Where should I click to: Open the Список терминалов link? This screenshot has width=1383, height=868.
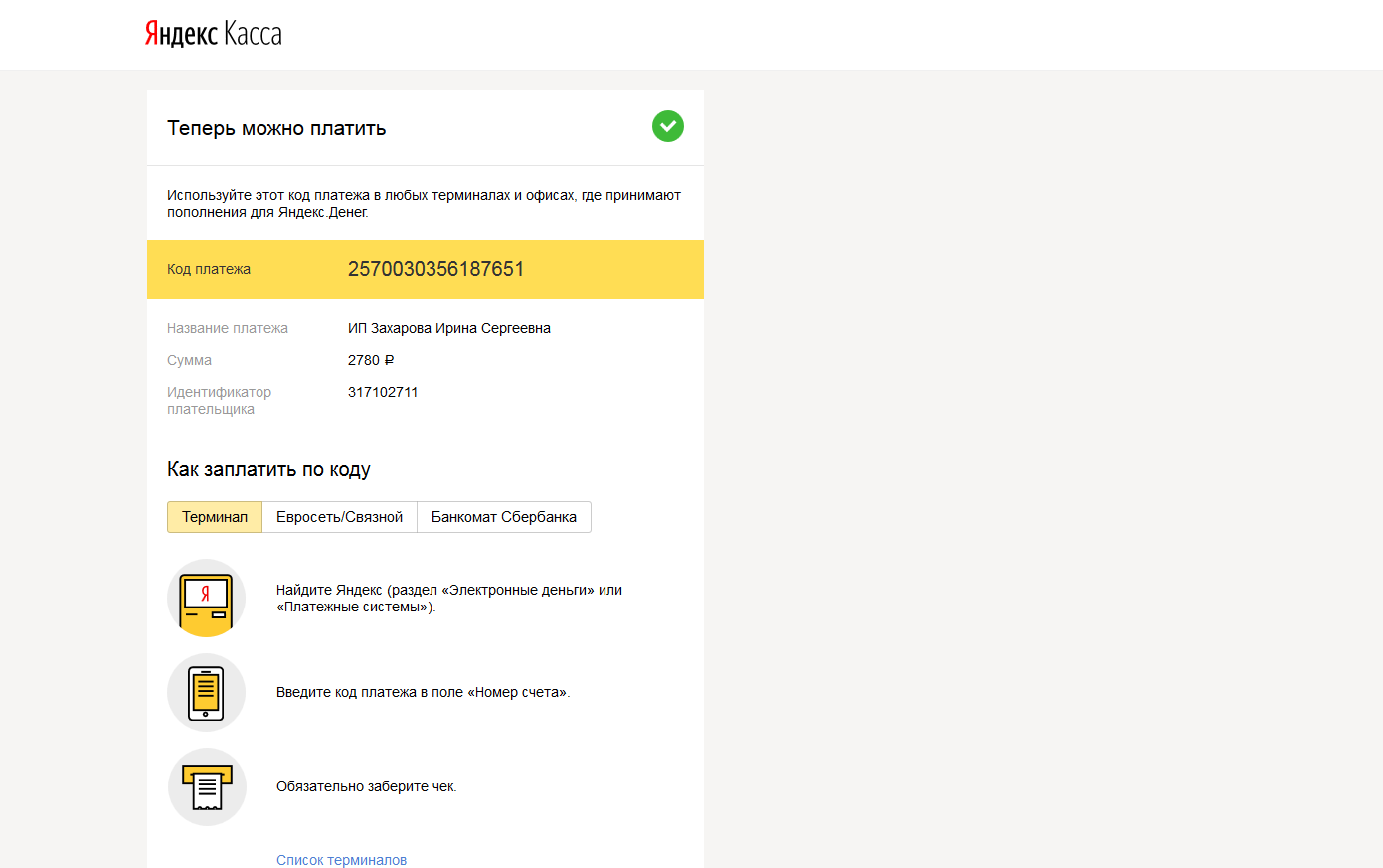coord(341,860)
